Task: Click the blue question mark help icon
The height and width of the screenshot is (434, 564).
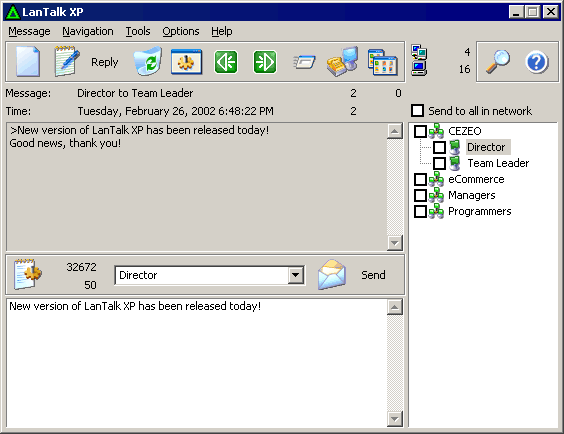Action: [536, 62]
